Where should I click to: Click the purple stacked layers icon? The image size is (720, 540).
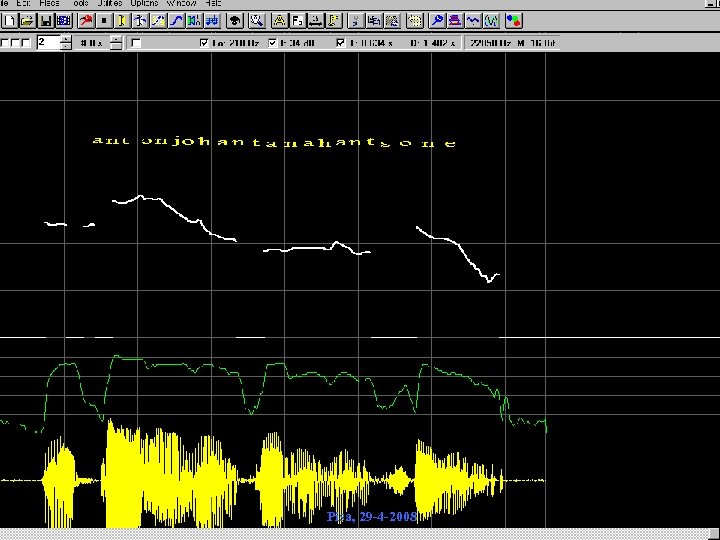(x=455, y=21)
